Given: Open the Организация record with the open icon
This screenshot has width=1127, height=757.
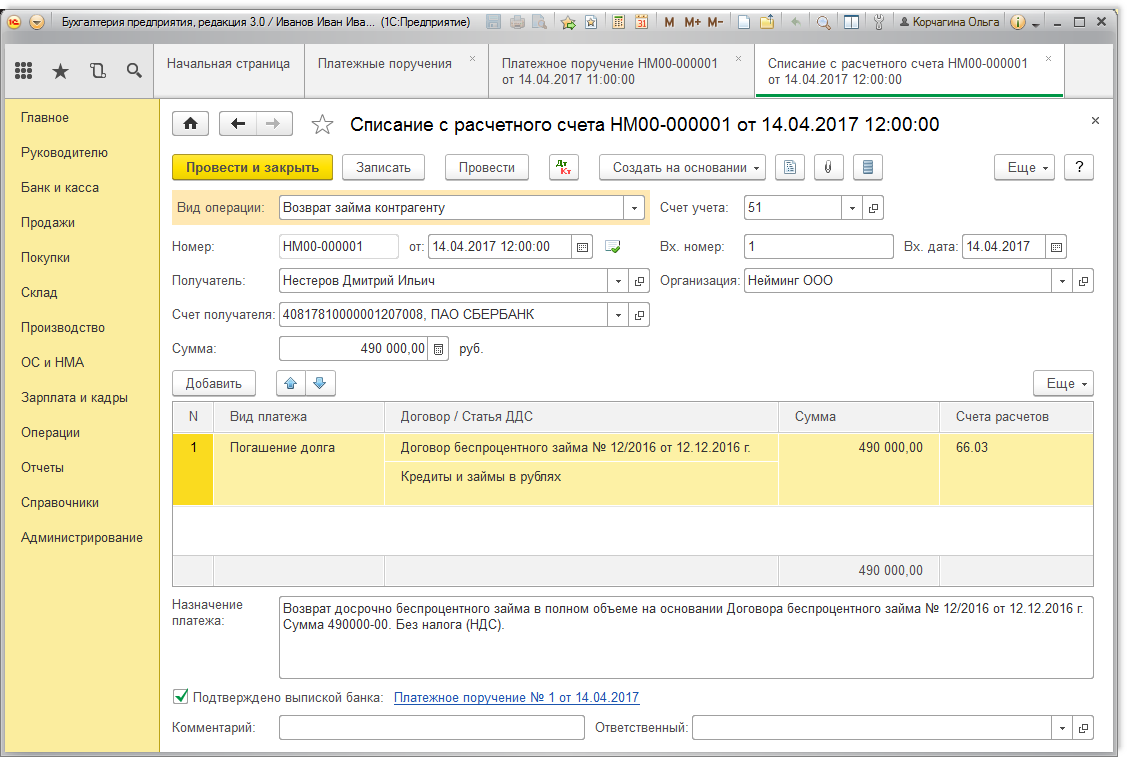Looking at the screenshot, I should pos(1083,281).
